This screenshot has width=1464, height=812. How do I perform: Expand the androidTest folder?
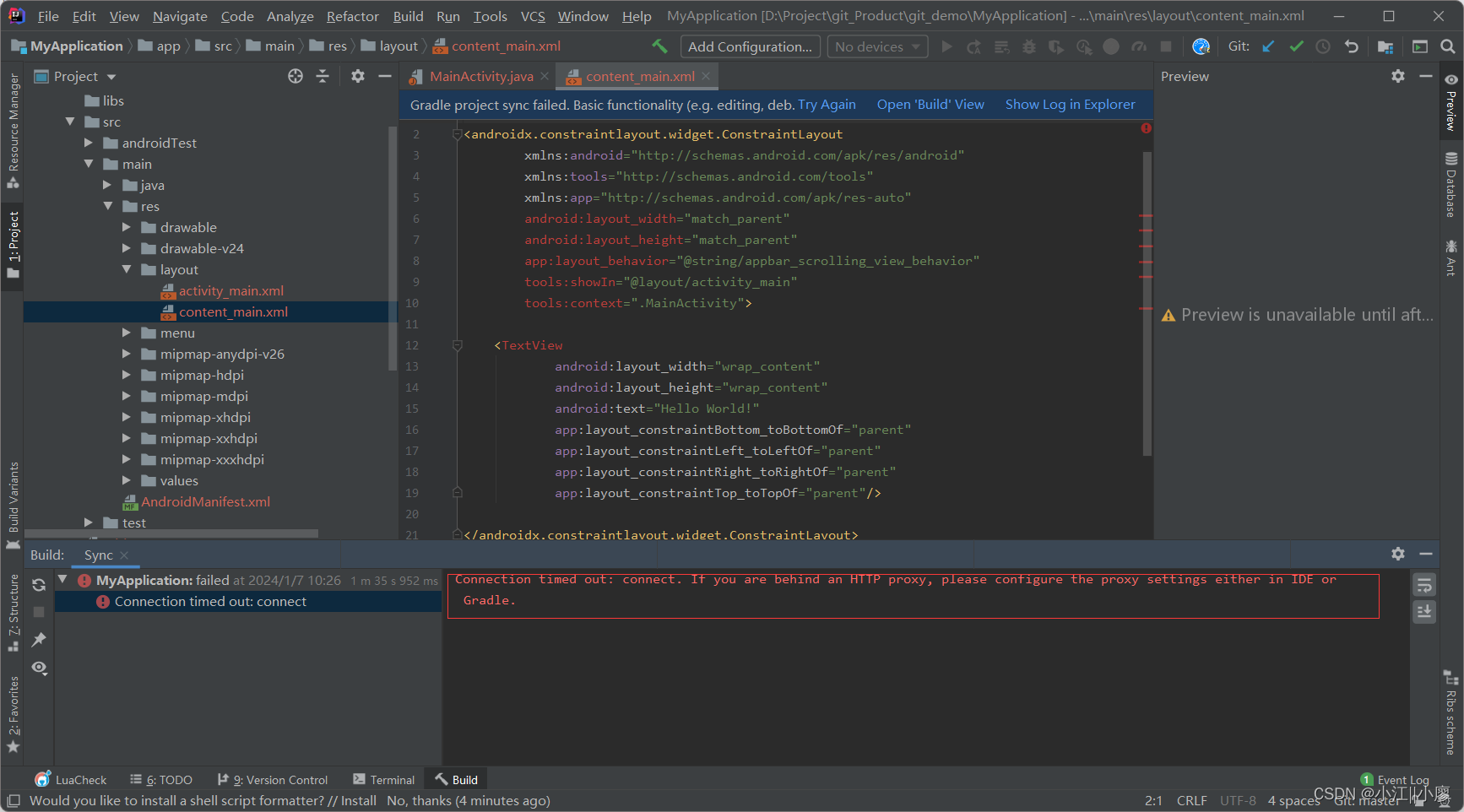tap(89, 143)
